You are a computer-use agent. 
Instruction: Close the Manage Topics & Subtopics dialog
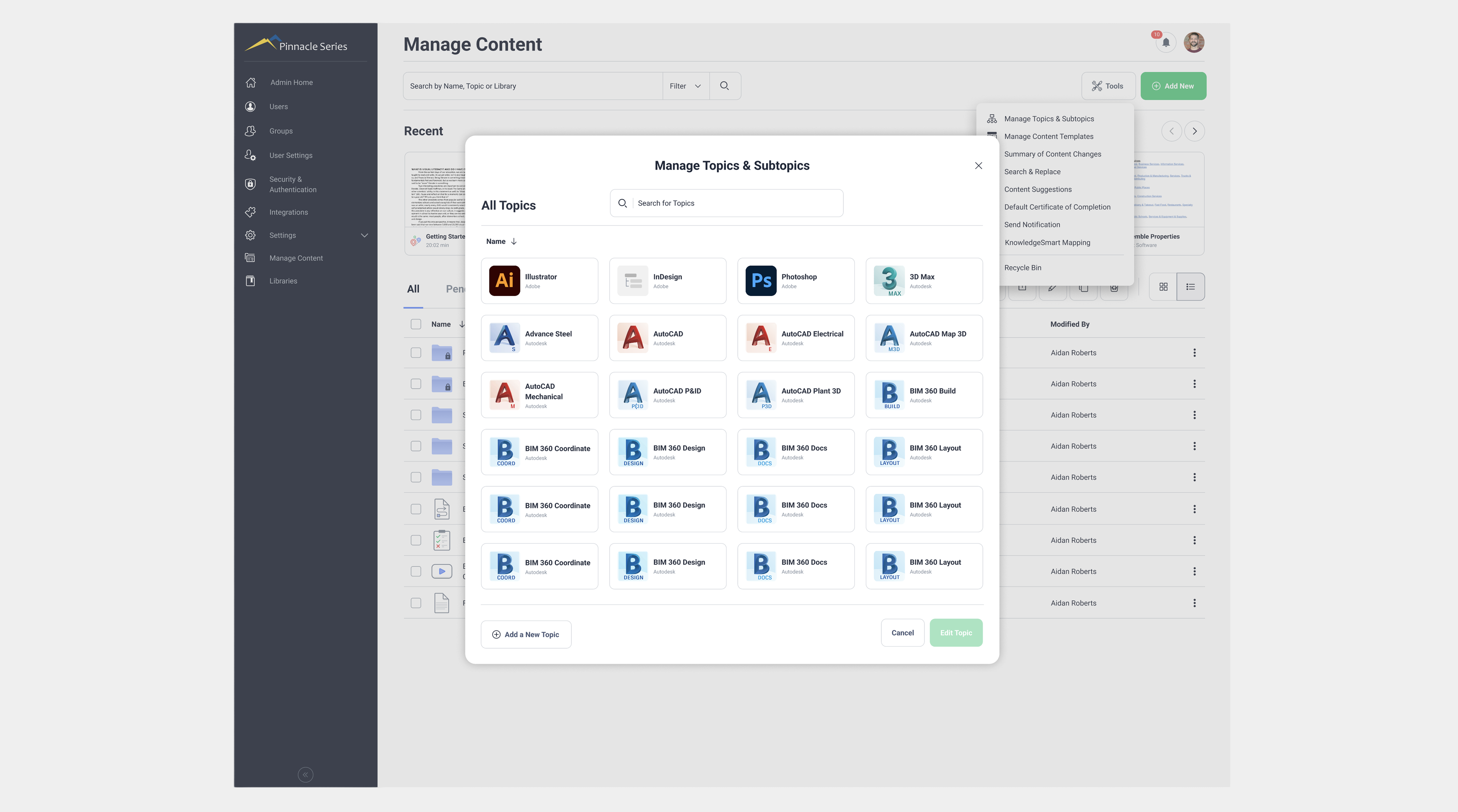point(978,166)
